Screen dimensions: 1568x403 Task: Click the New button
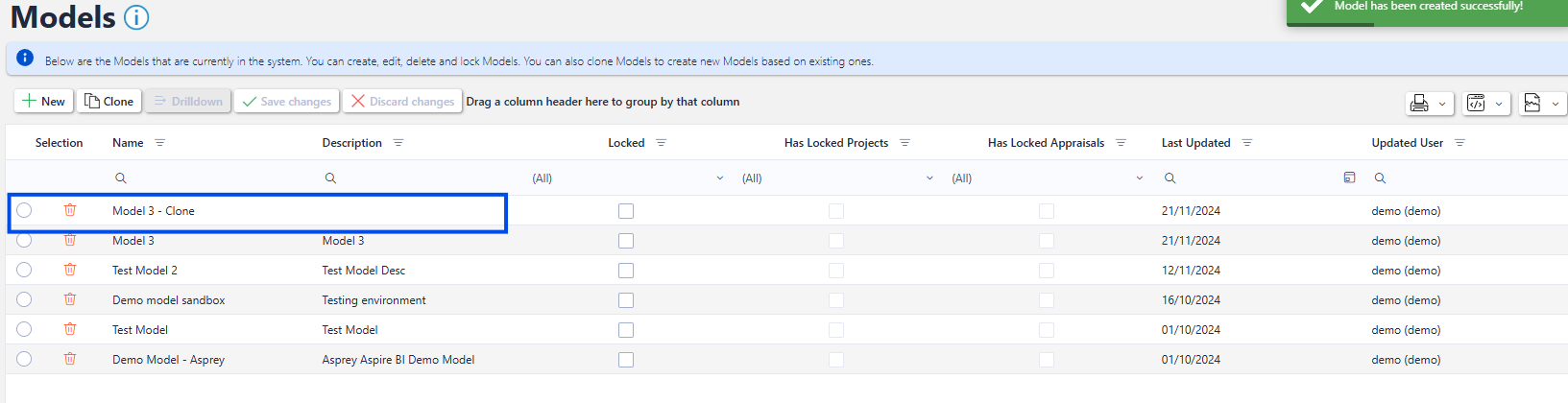pyautogui.click(x=44, y=101)
